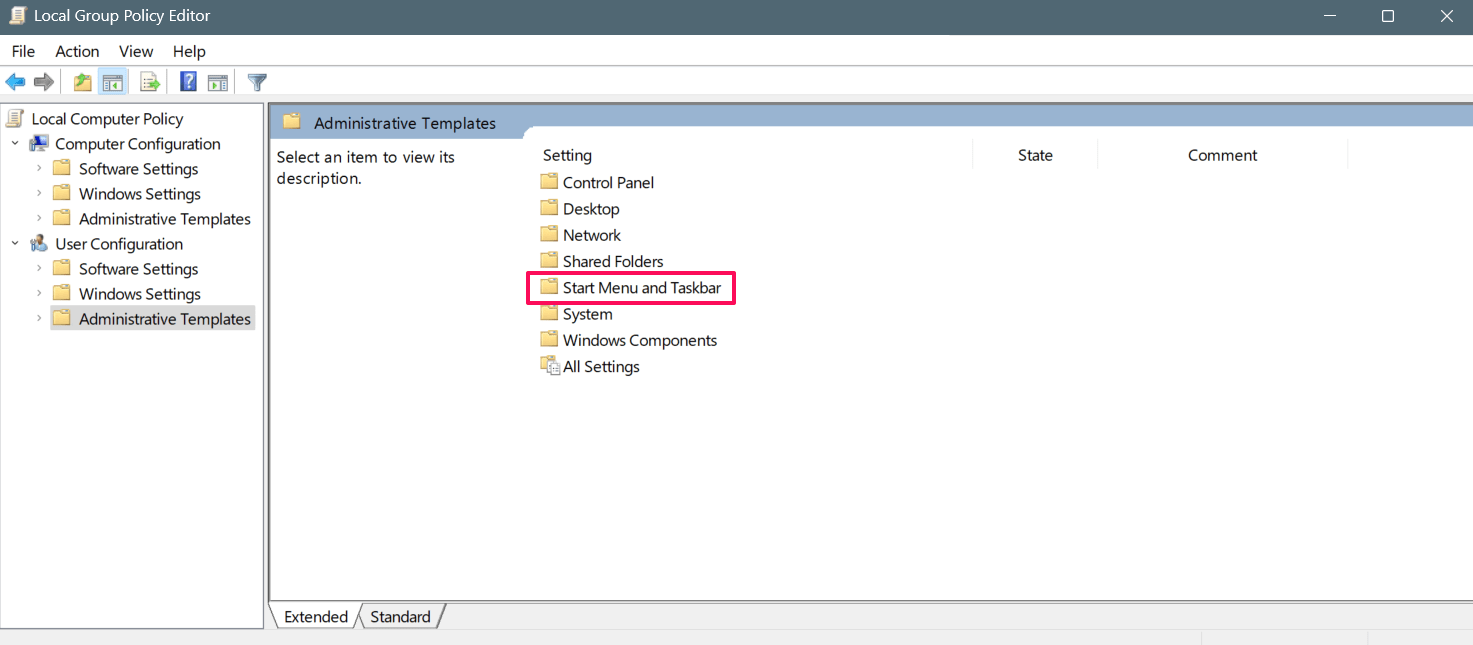The image size is (1473, 645).
Task: Open the Action menu
Action: (x=77, y=51)
